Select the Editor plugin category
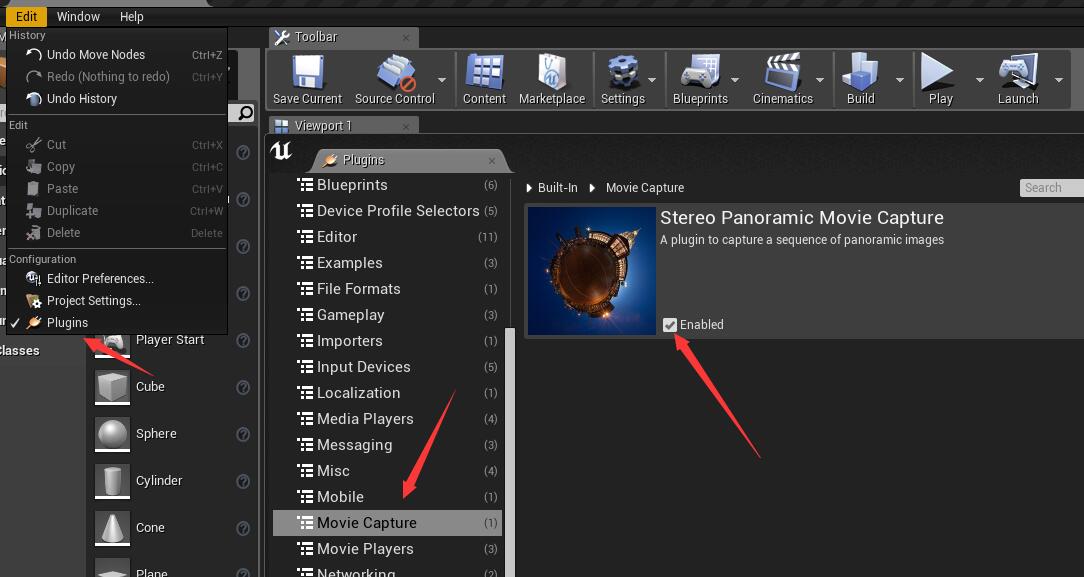The height and width of the screenshot is (577, 1084). [x=387, y=237]
